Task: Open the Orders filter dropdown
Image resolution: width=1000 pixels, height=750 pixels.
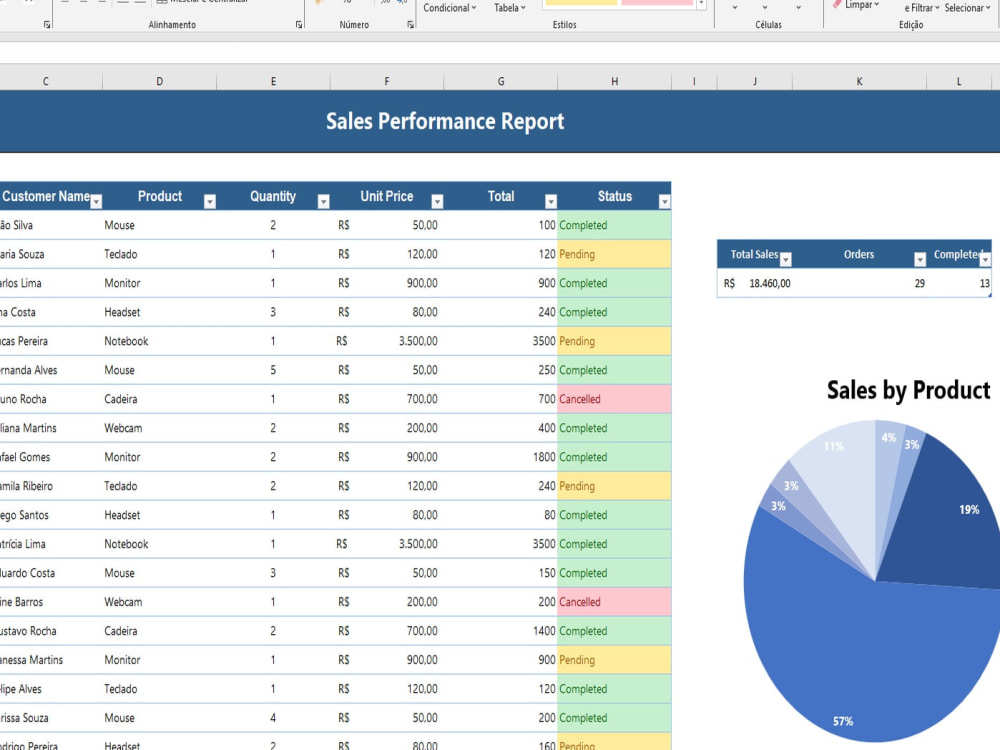Action: (x=920, y=260)
